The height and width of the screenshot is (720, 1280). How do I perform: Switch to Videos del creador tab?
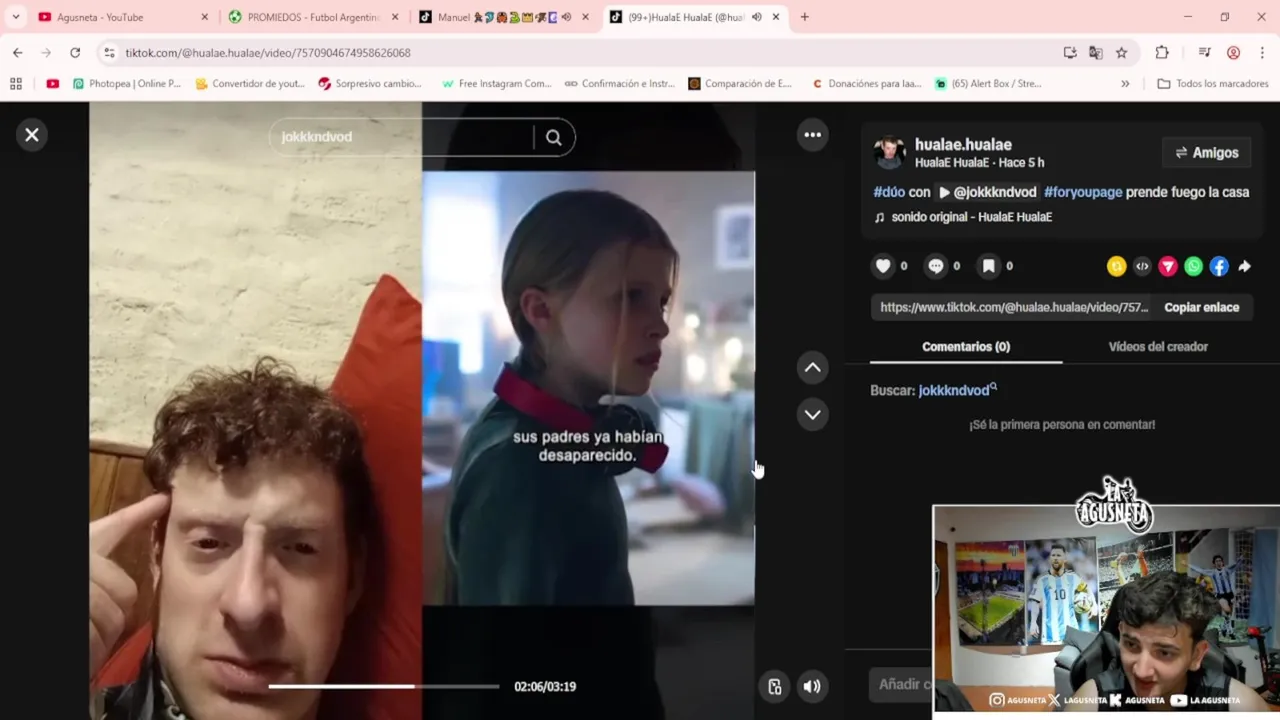coord(1158,347)
